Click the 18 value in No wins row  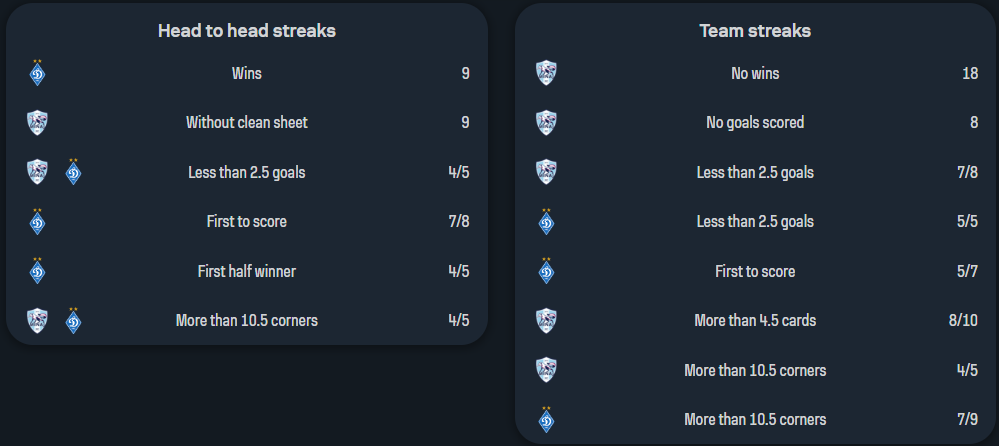tap(970, 73)
